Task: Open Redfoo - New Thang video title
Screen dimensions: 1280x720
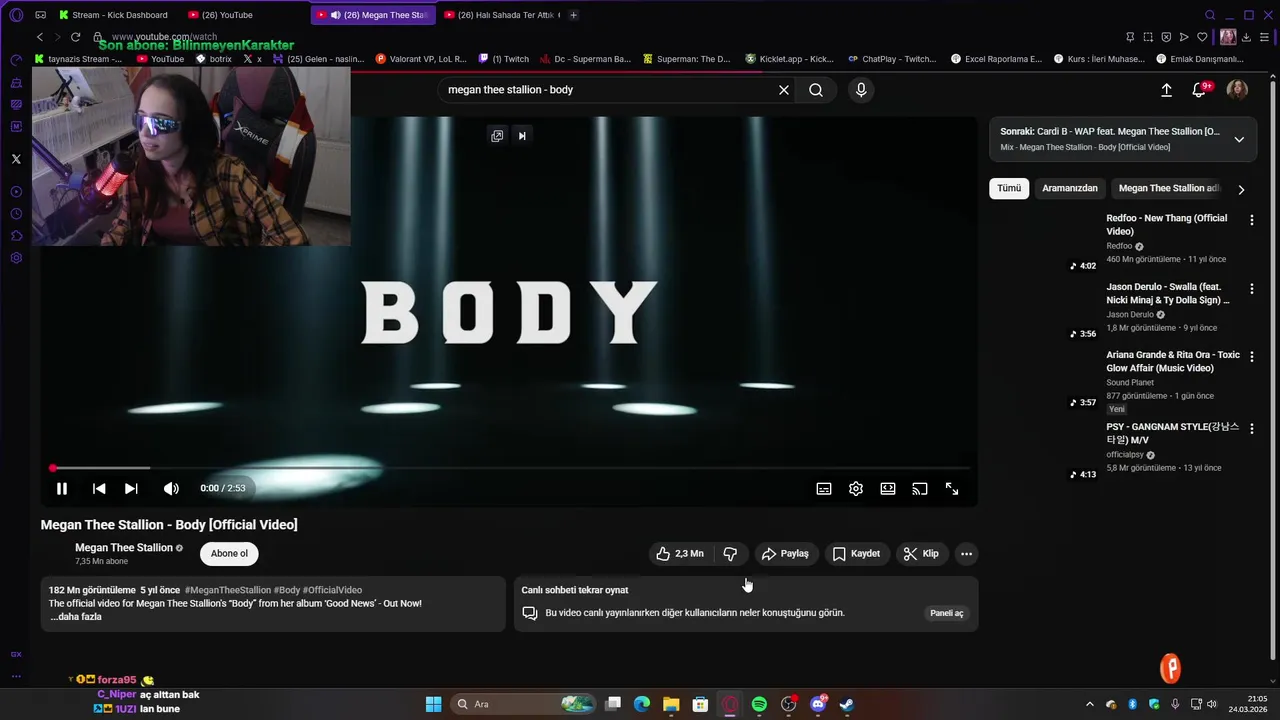Action: pos(1167,225)
